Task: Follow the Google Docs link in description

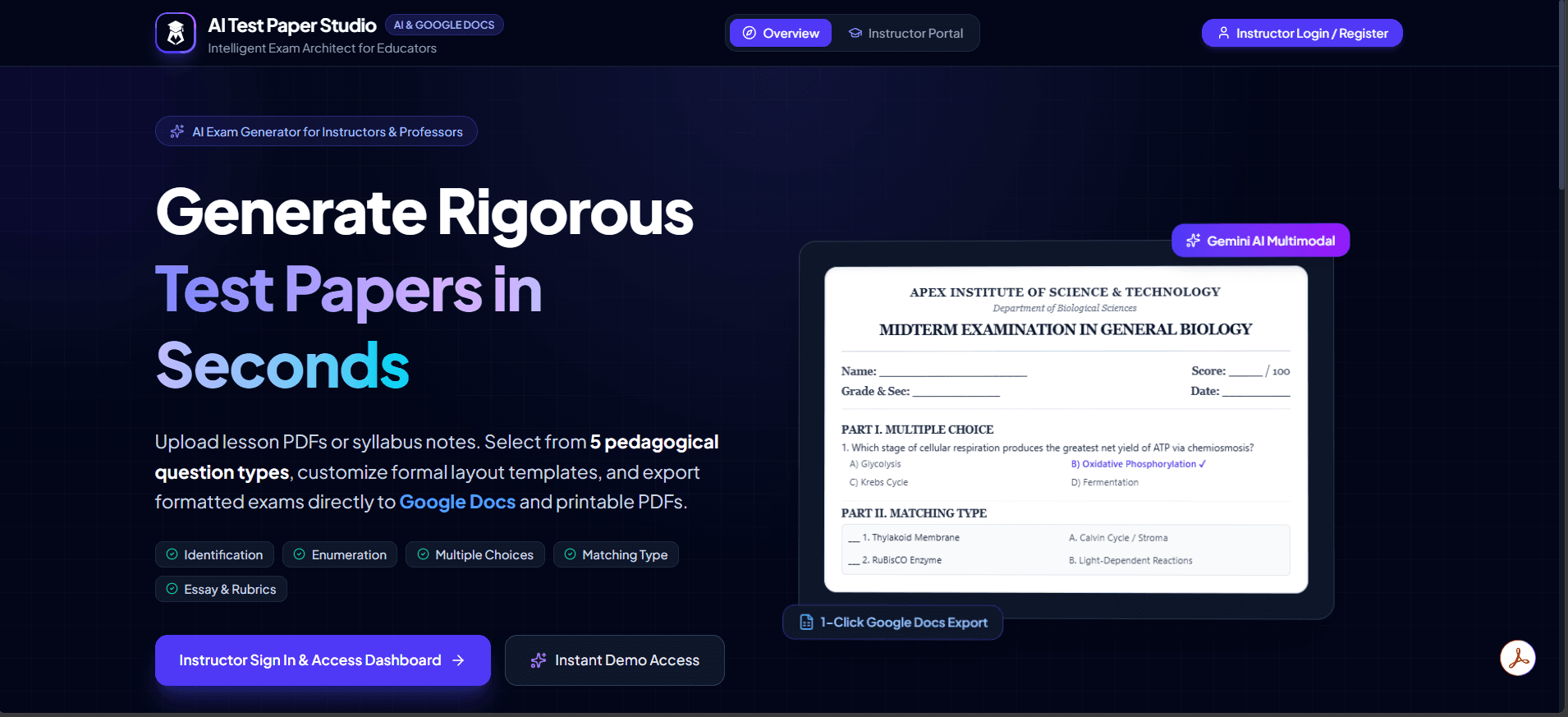Action: tap(457, 502)
